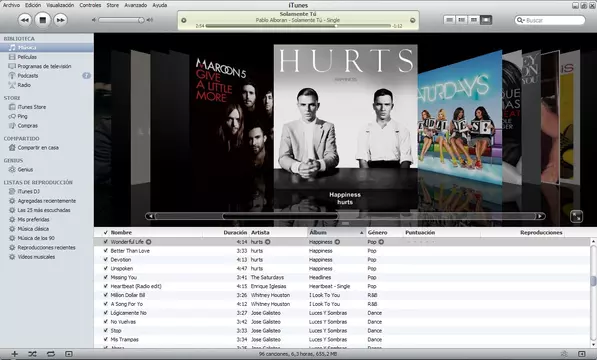Open the search options magnifier dropdown
This screenshot has height=360, width=597.
(x=520, y=20)
